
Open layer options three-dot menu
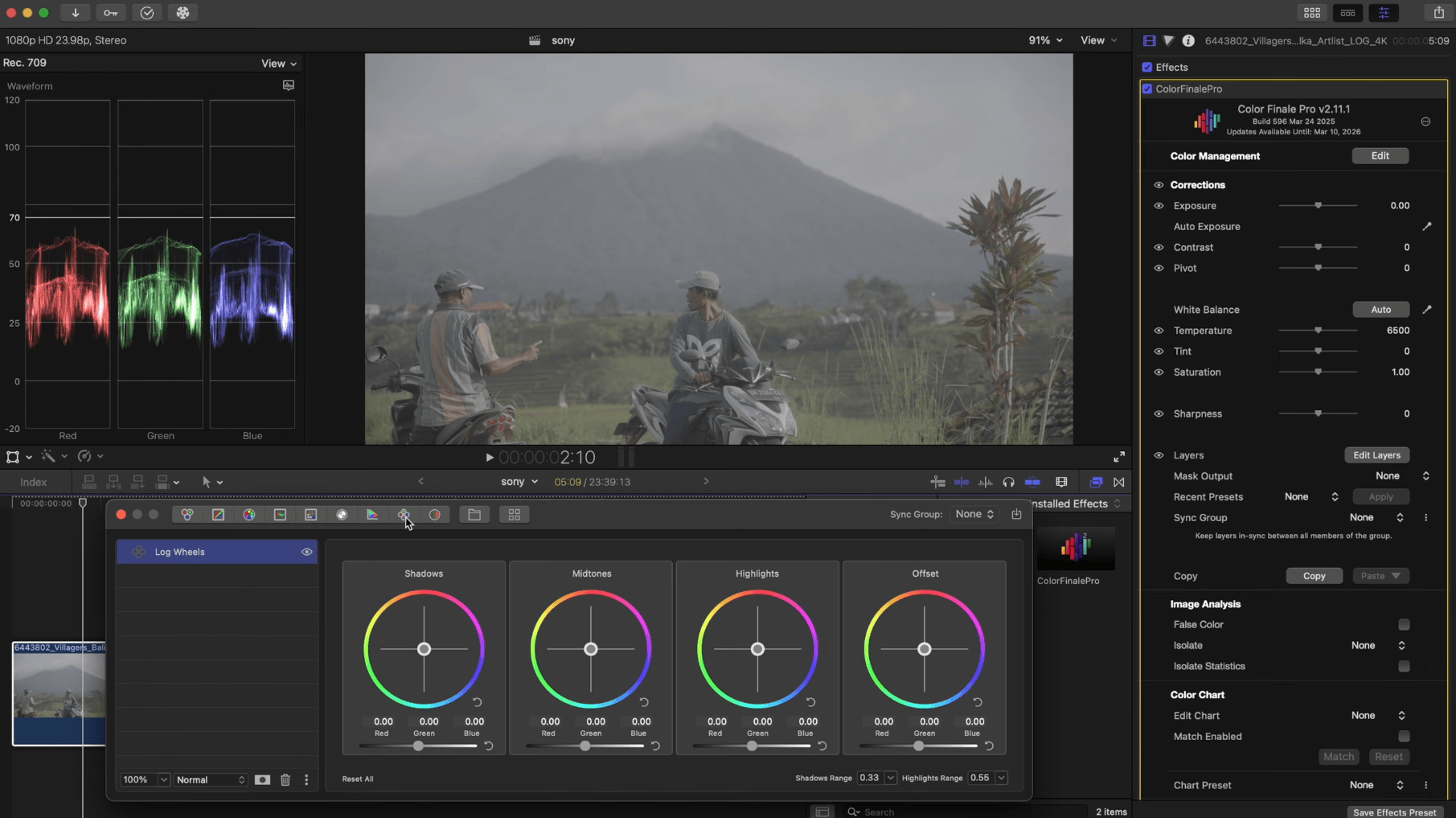[x=306, y=779]
